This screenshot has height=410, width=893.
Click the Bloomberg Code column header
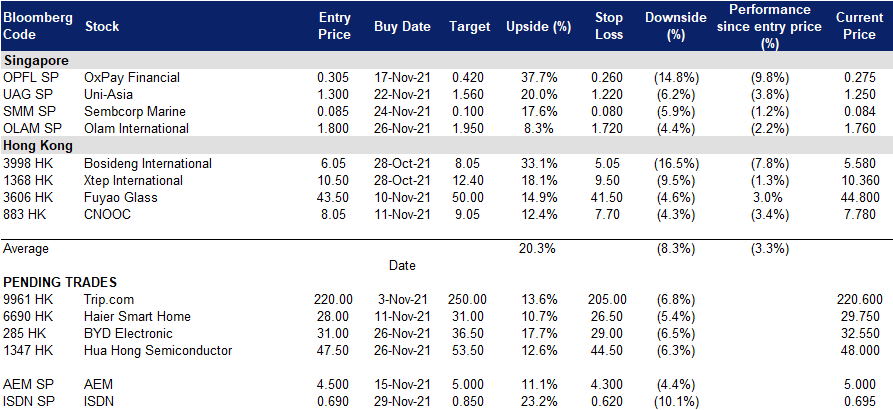tap(38, 26)
